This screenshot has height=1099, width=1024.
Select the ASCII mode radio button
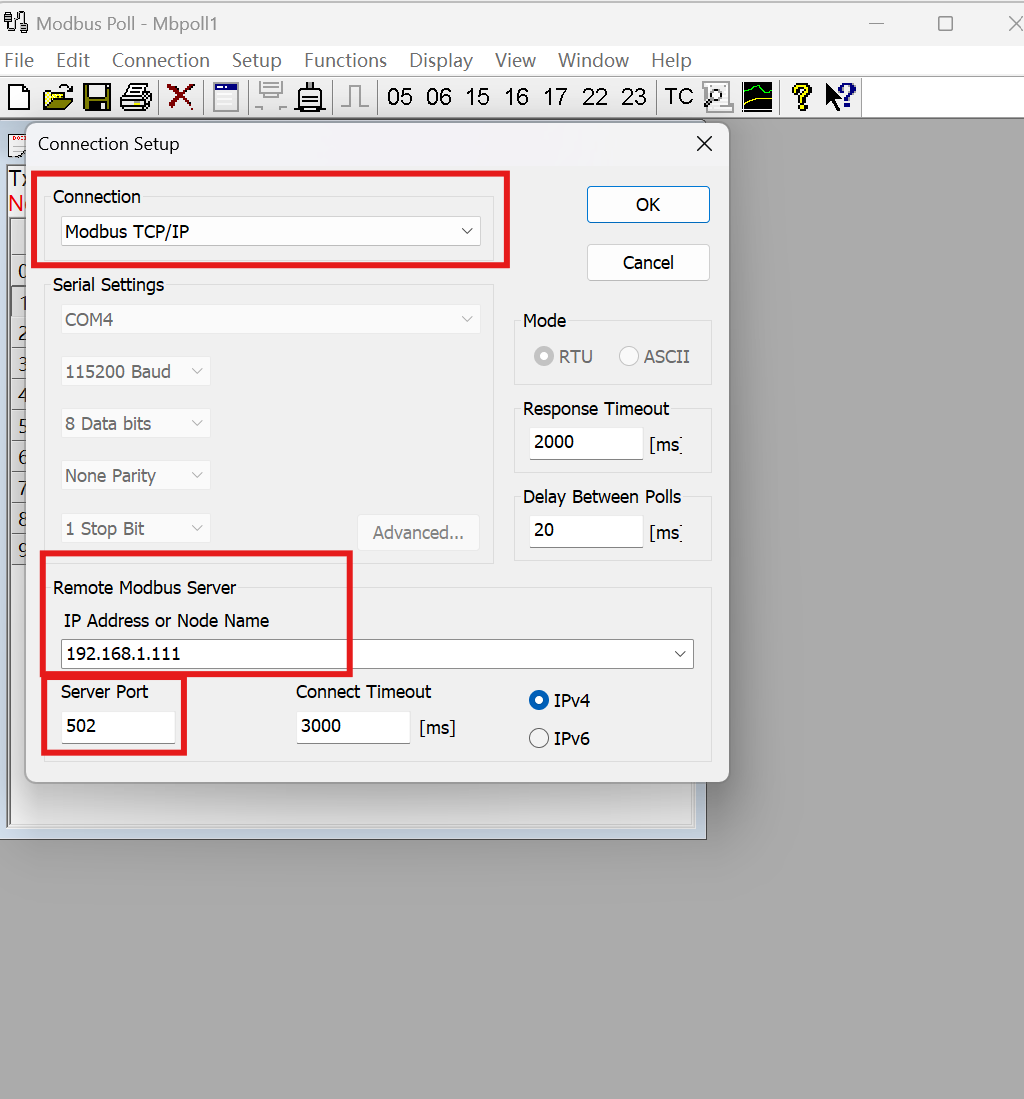coord(629,356)
